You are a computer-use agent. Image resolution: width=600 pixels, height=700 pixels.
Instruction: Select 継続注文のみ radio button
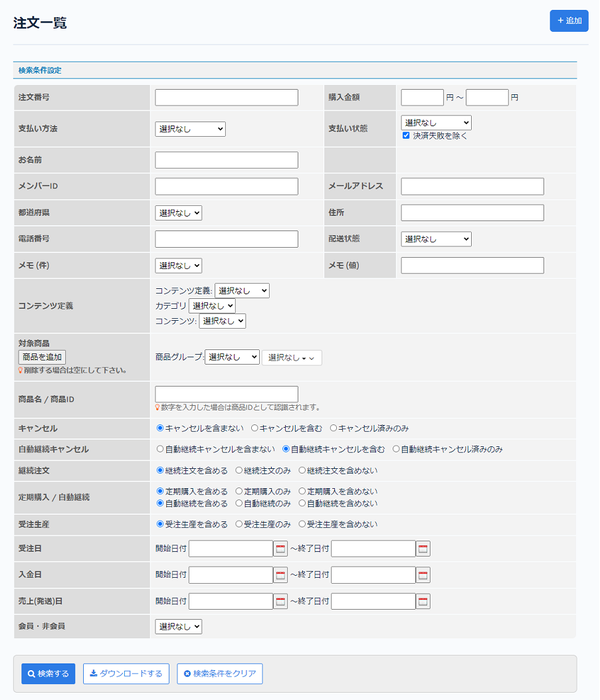(239, 470)
